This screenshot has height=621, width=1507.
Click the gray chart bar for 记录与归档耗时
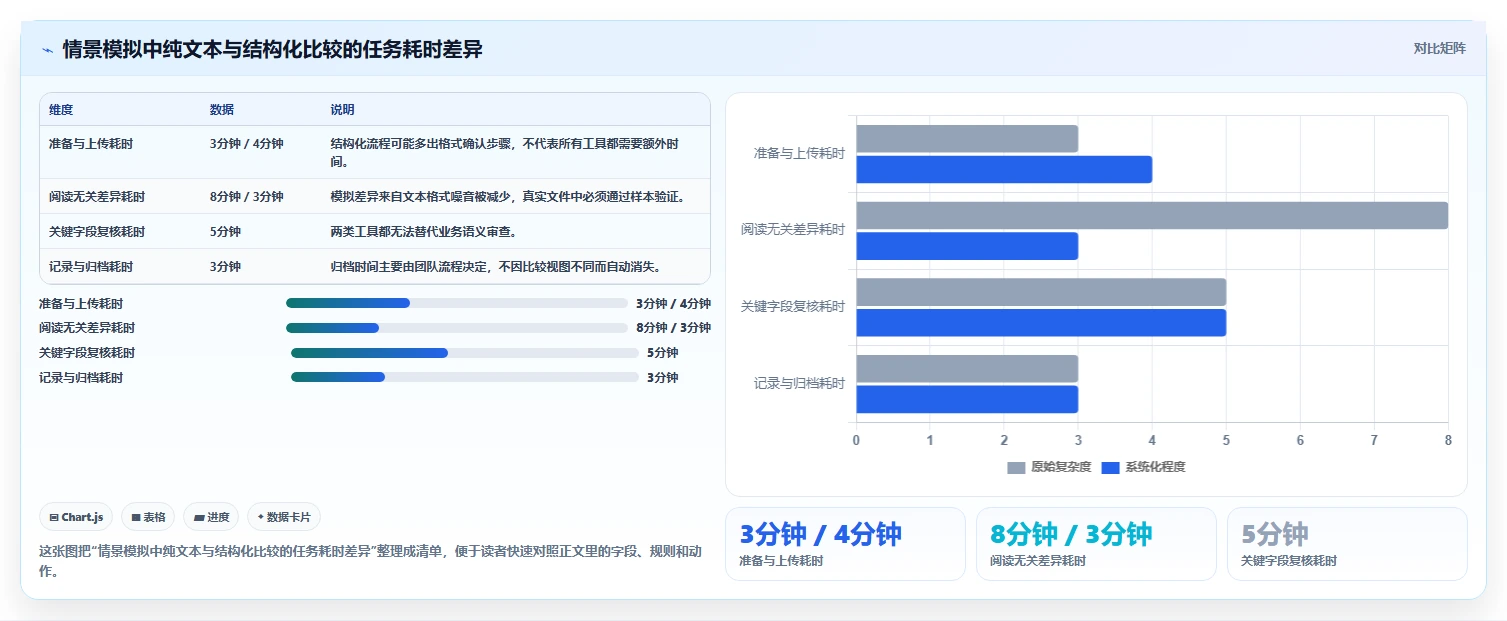[x=967, y=368]
